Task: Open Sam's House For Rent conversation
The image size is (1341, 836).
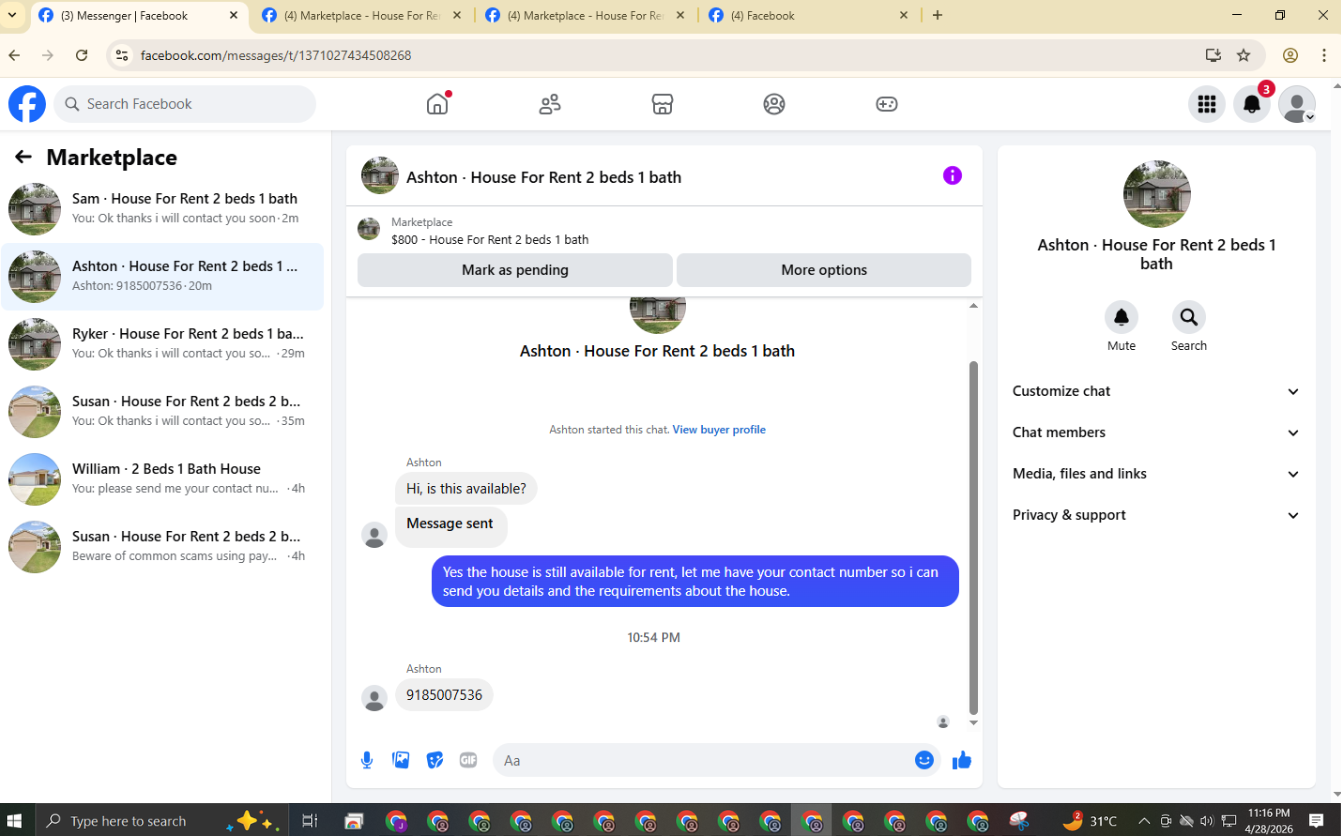Action: (163, 209)
